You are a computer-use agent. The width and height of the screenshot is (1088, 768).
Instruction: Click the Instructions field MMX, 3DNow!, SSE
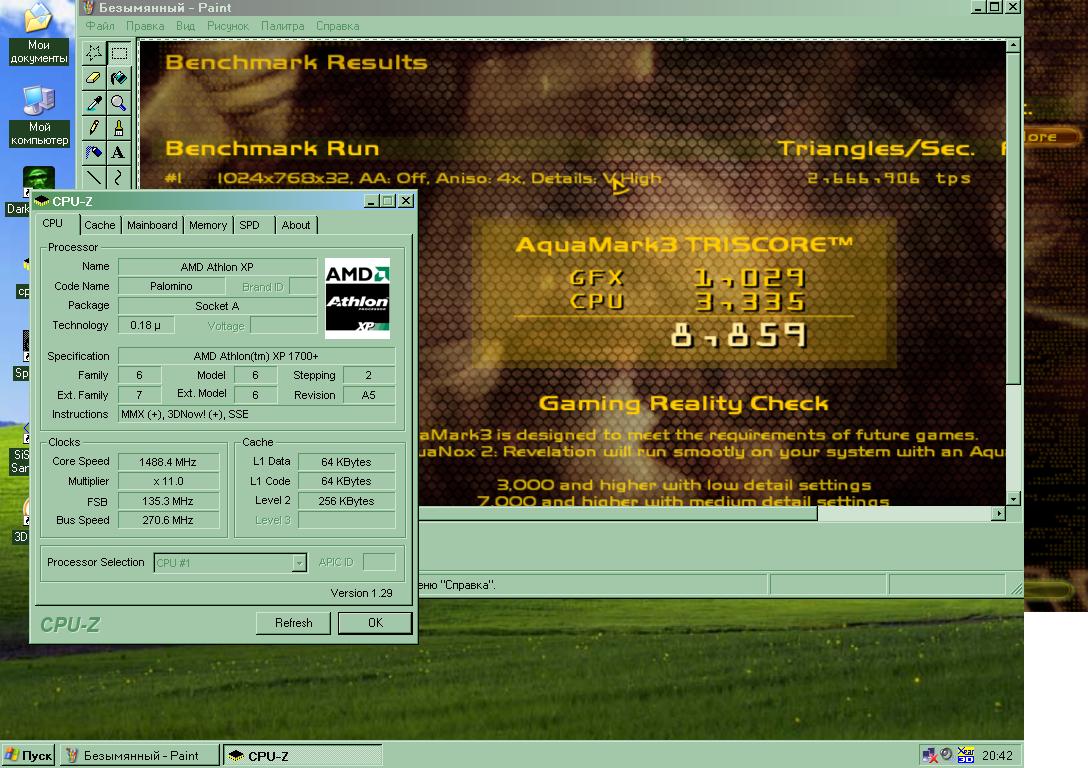pyautogui.click(x=256, y=414)
